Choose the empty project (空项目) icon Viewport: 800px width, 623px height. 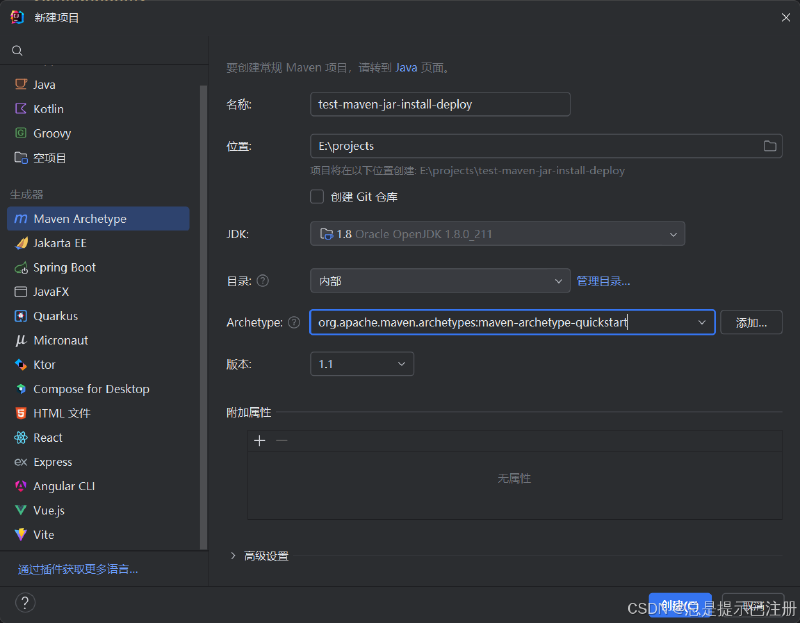20,158
